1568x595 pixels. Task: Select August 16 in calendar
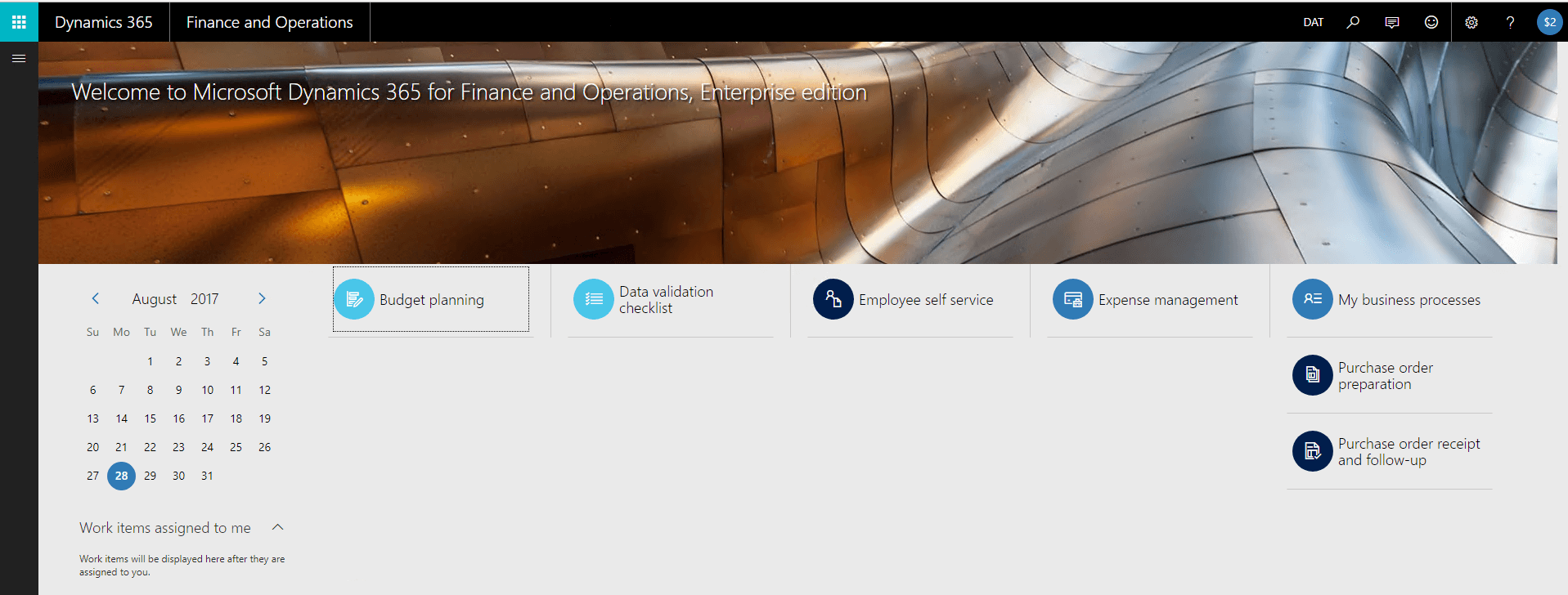click(x=178, y=418)
